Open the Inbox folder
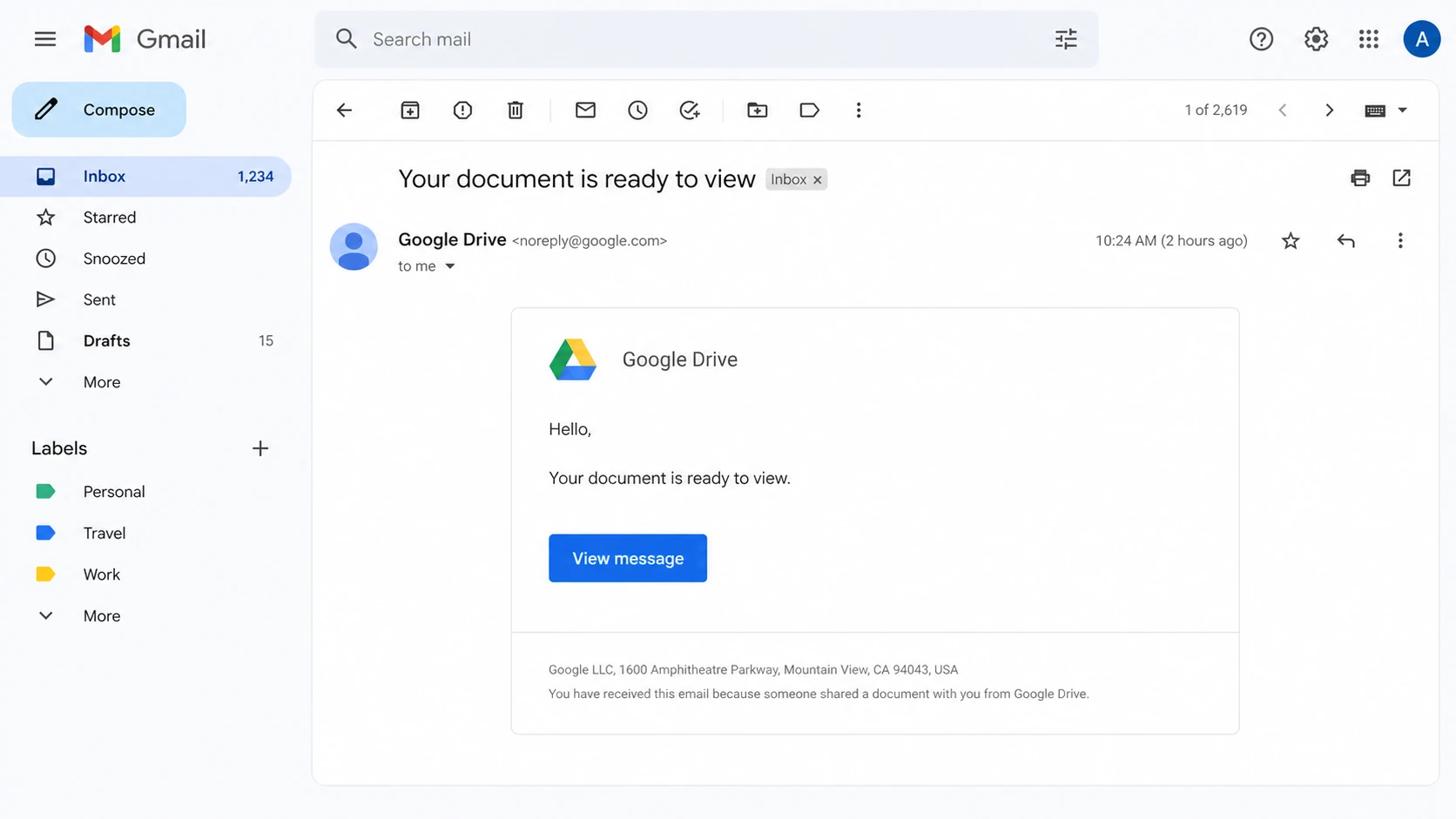This screenshot has height=819, width=1456. click(145, 177)
